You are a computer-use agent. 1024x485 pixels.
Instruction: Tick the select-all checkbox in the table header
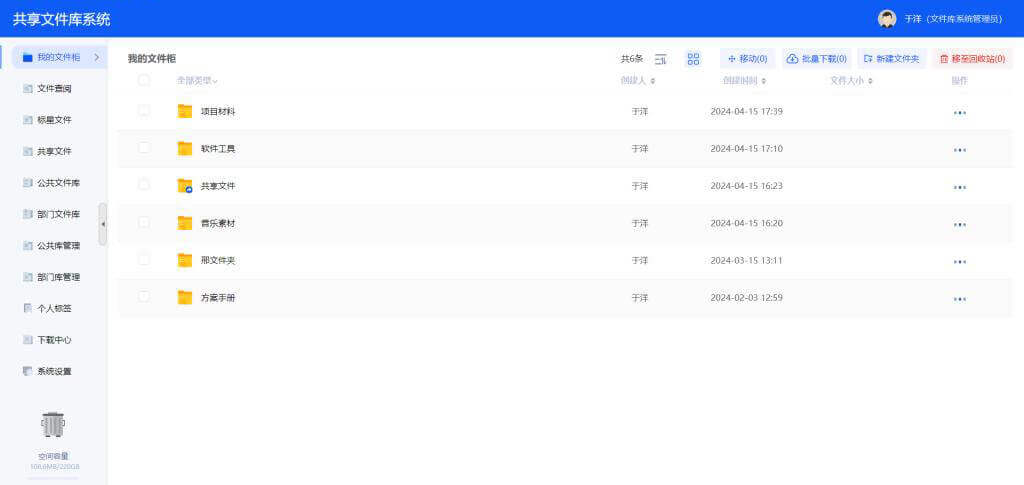pyautogui.click(x=144, y=80)
